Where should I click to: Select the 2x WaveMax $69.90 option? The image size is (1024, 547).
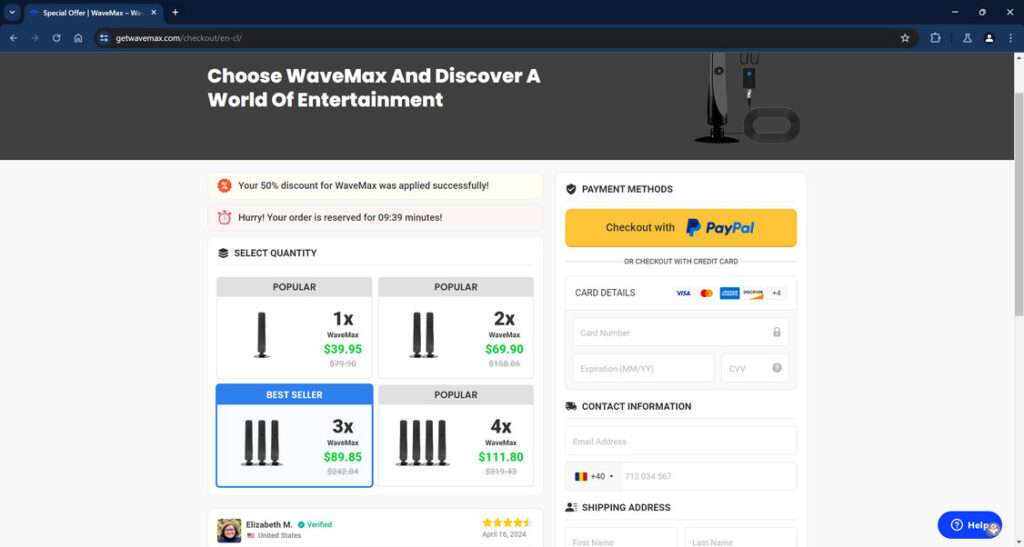coord(456,328)
